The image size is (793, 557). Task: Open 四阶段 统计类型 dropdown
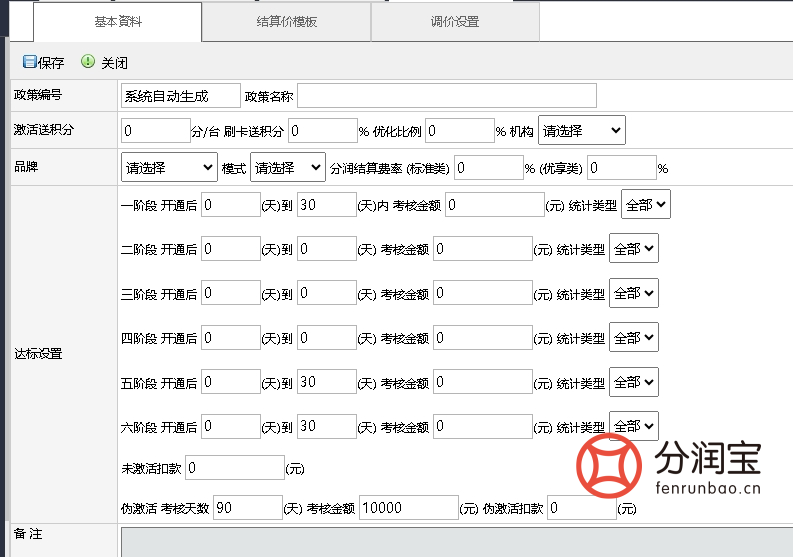[634, 337]
